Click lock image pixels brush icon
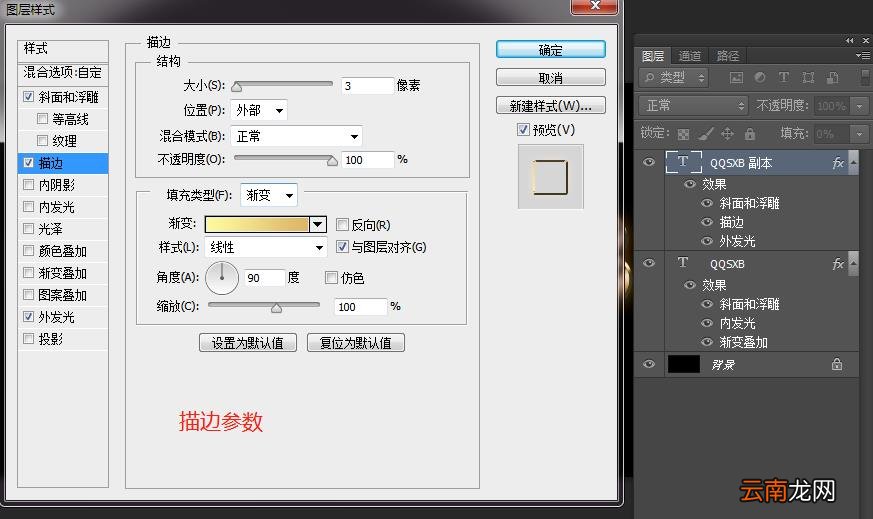 click(x=705, y=134)
